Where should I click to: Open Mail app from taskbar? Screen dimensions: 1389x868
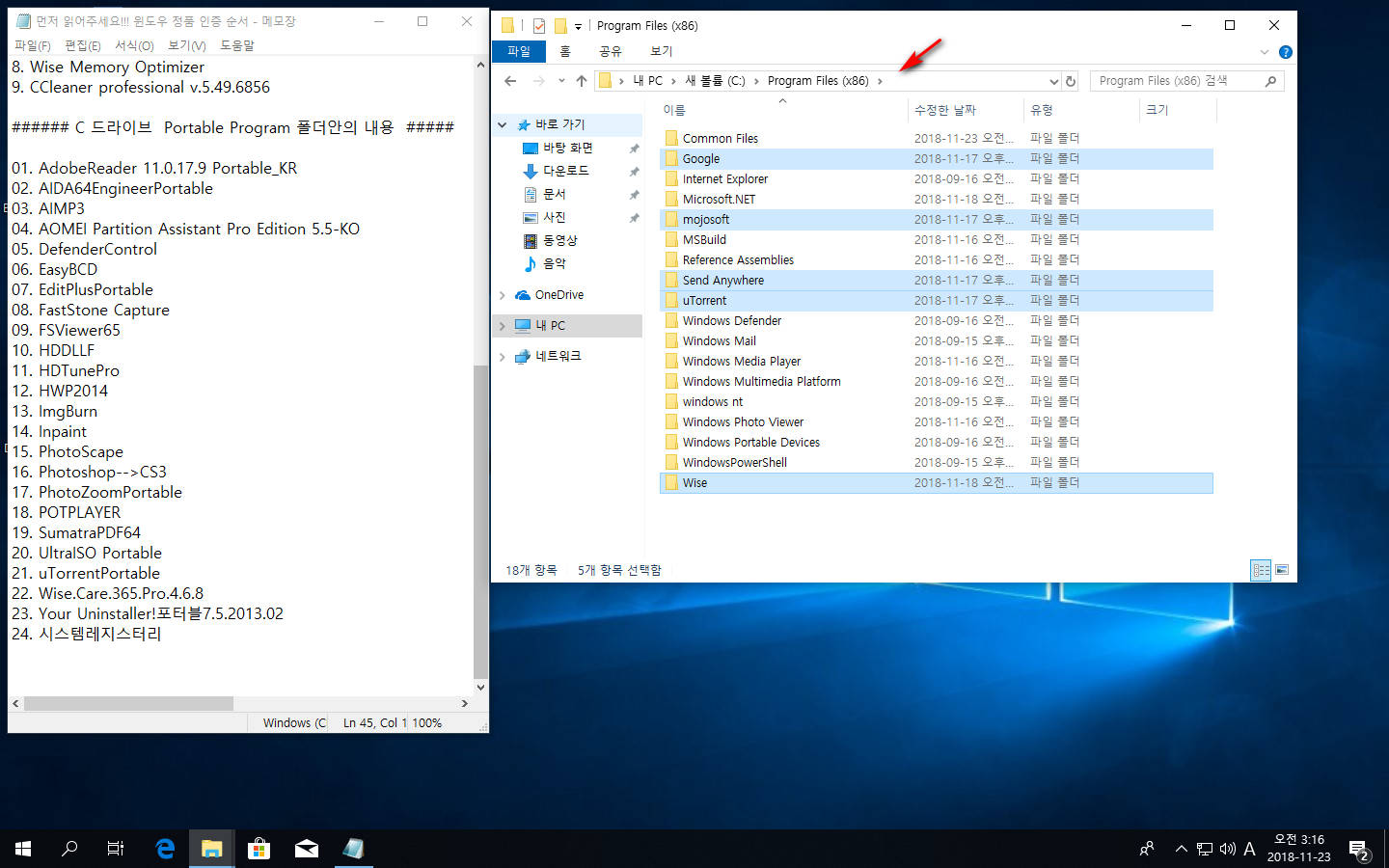click(x=306, y=849)
